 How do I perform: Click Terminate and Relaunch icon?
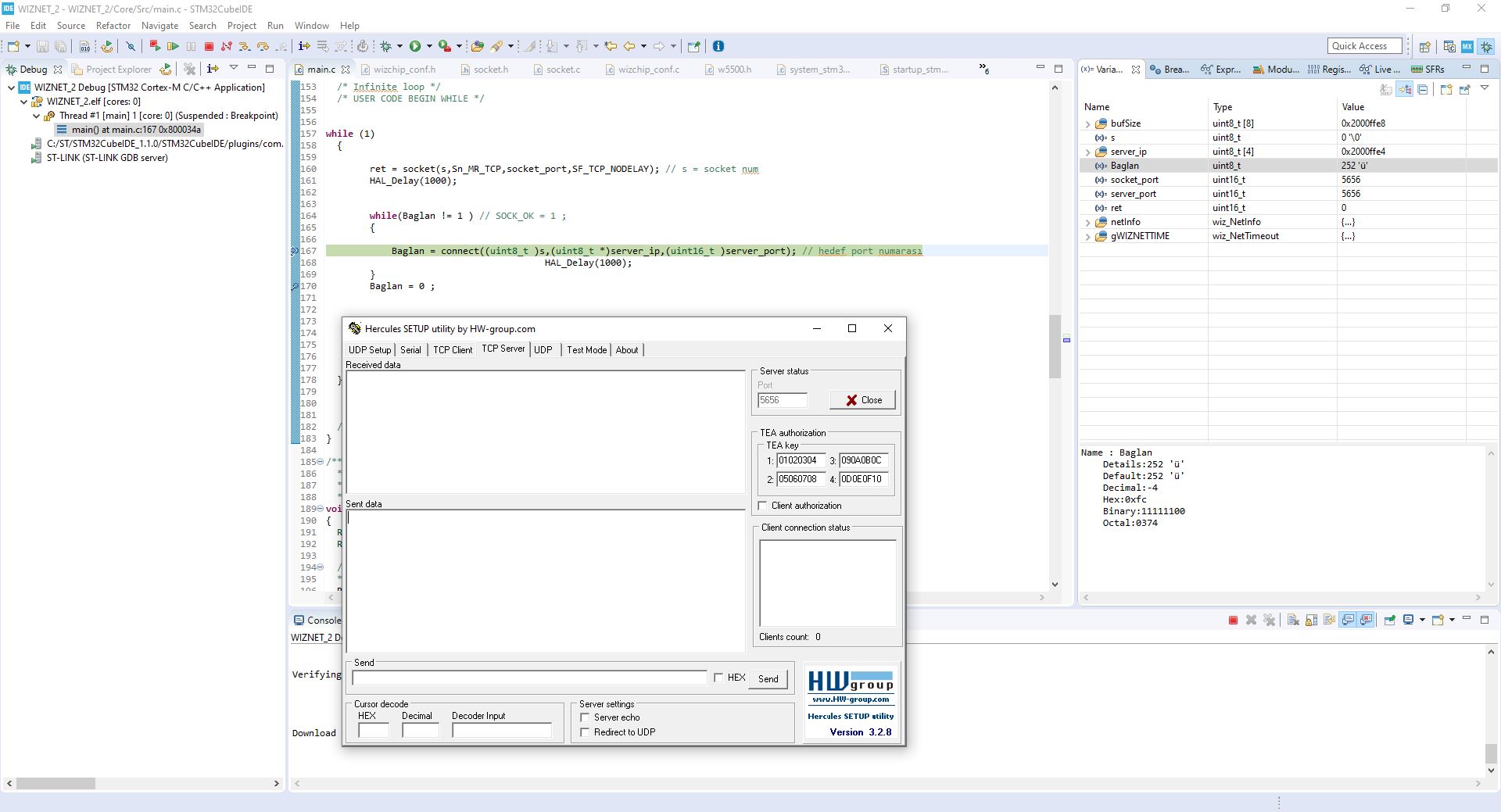(155, 46)
